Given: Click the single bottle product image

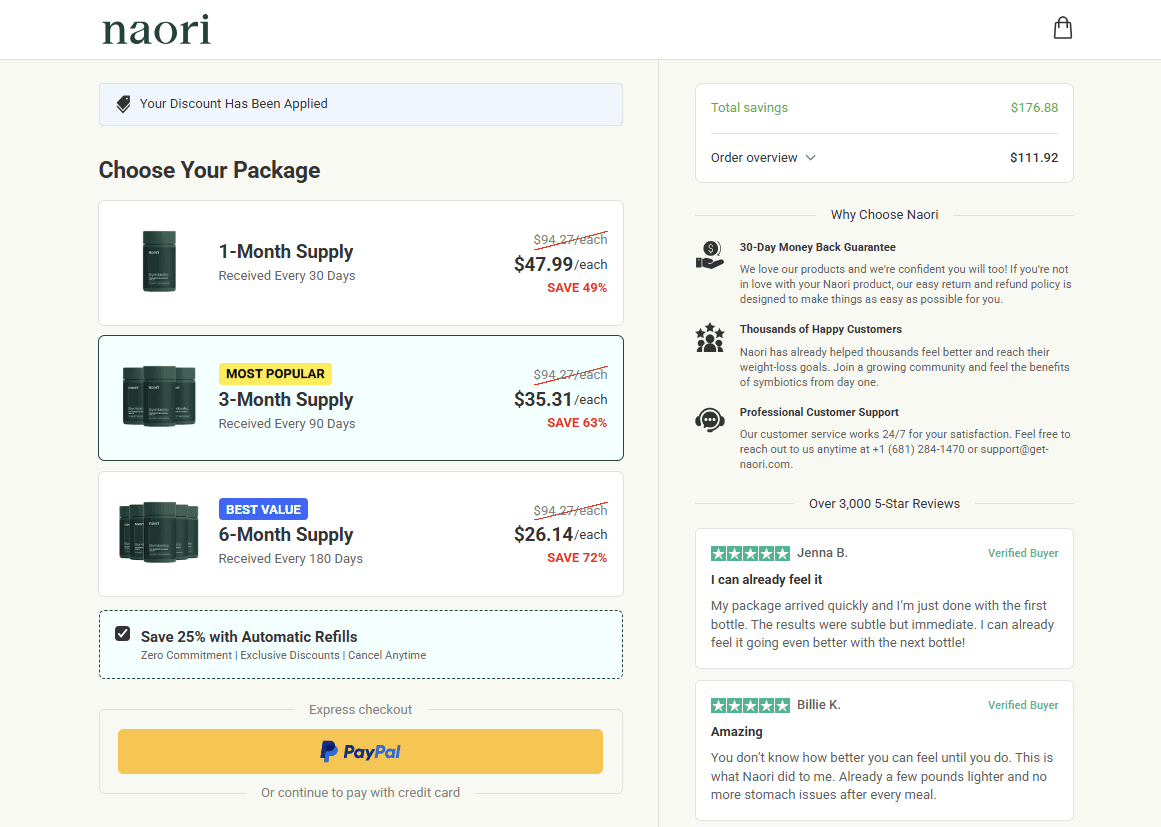Looking at the screenshot, I should pyautogui.click(x=159, y=261).
